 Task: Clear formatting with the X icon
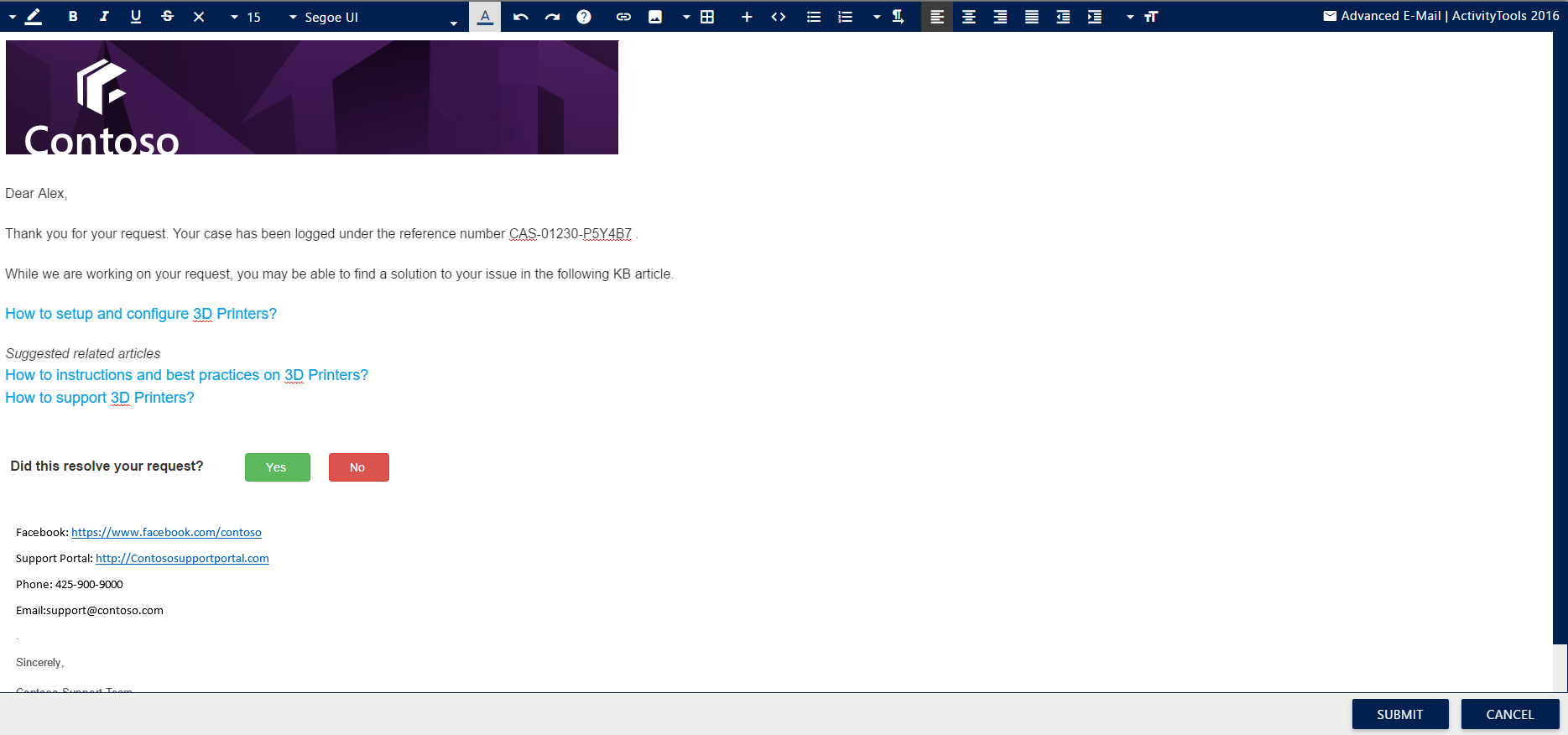tap(199, 17)
